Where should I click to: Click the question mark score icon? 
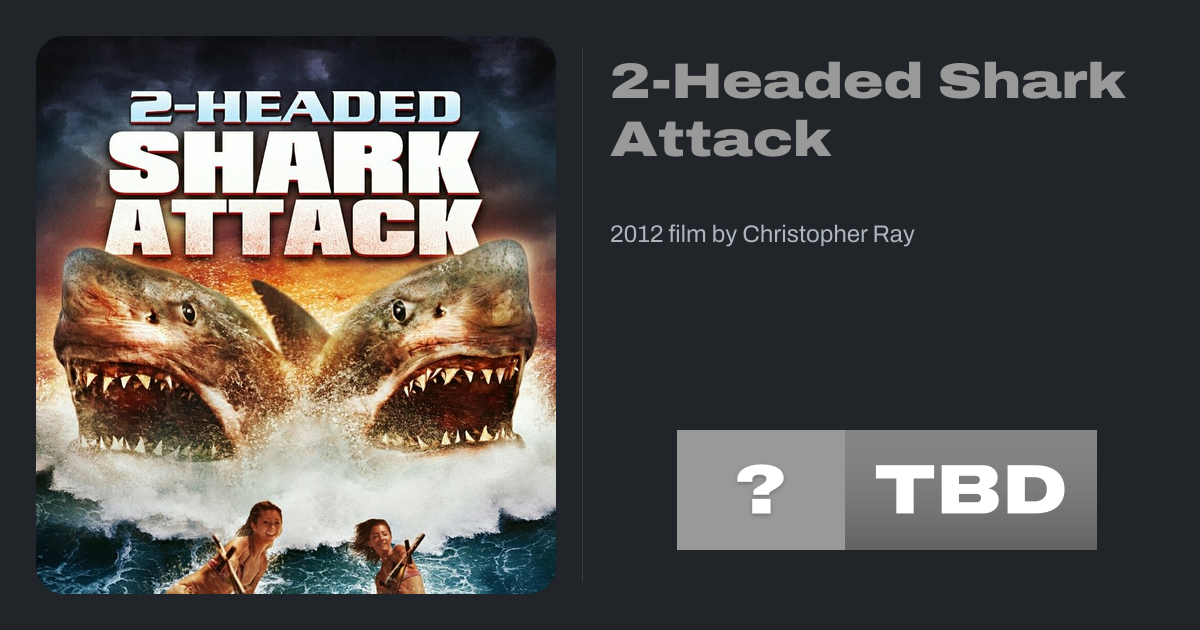pyautogui.click(x=760, y=490)
